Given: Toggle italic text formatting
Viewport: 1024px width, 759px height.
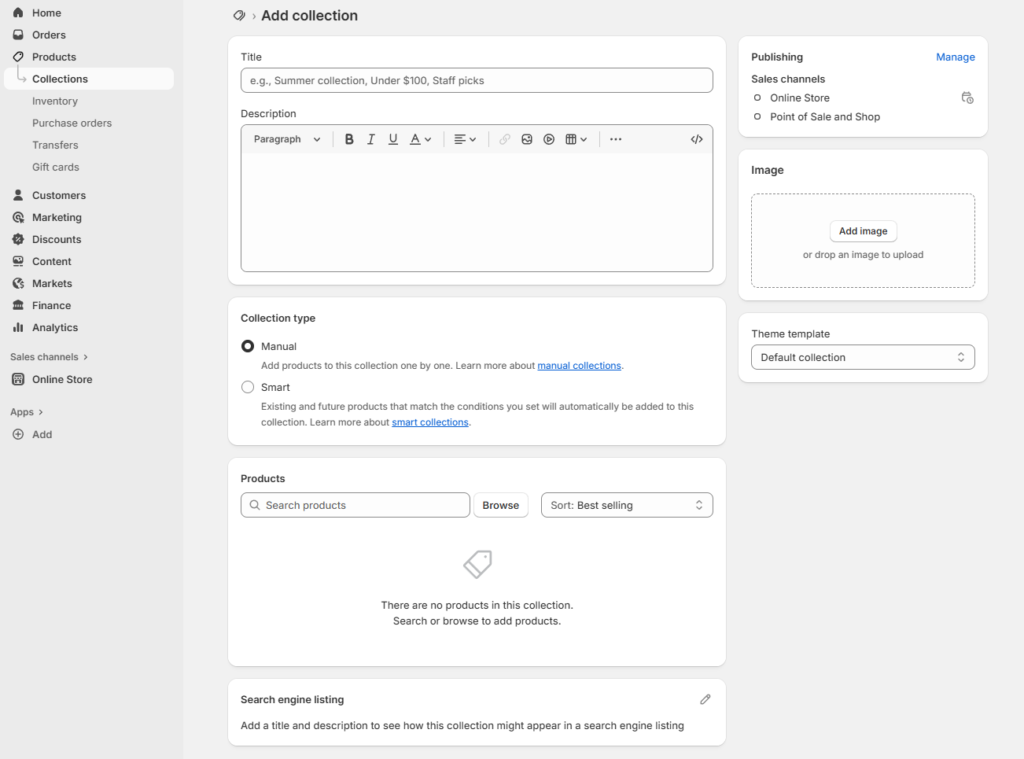Looking at the screenshot, I should tap(371, 140).
